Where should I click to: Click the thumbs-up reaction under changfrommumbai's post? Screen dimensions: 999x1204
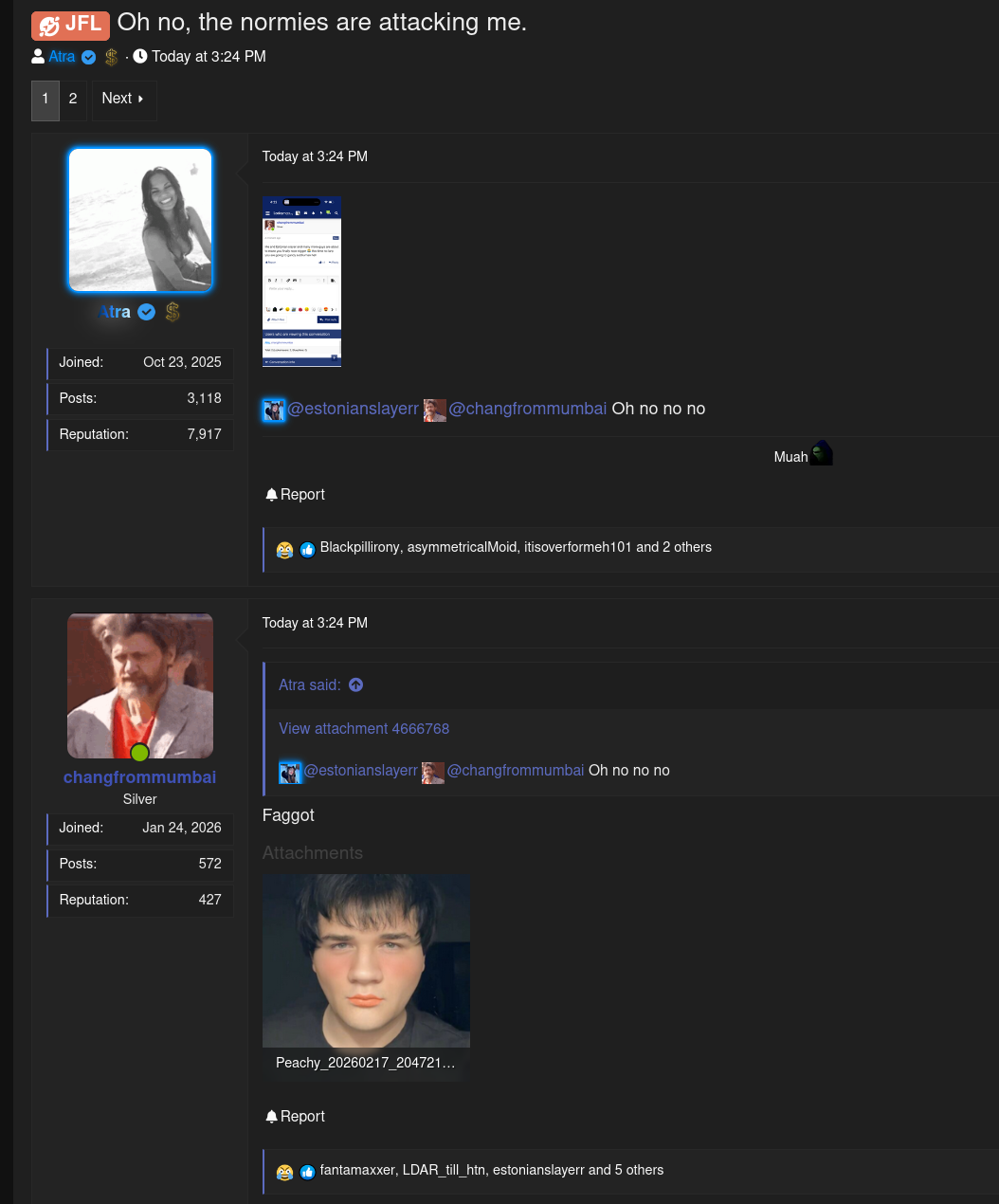pyautogui.click(x=307, y=1172)
